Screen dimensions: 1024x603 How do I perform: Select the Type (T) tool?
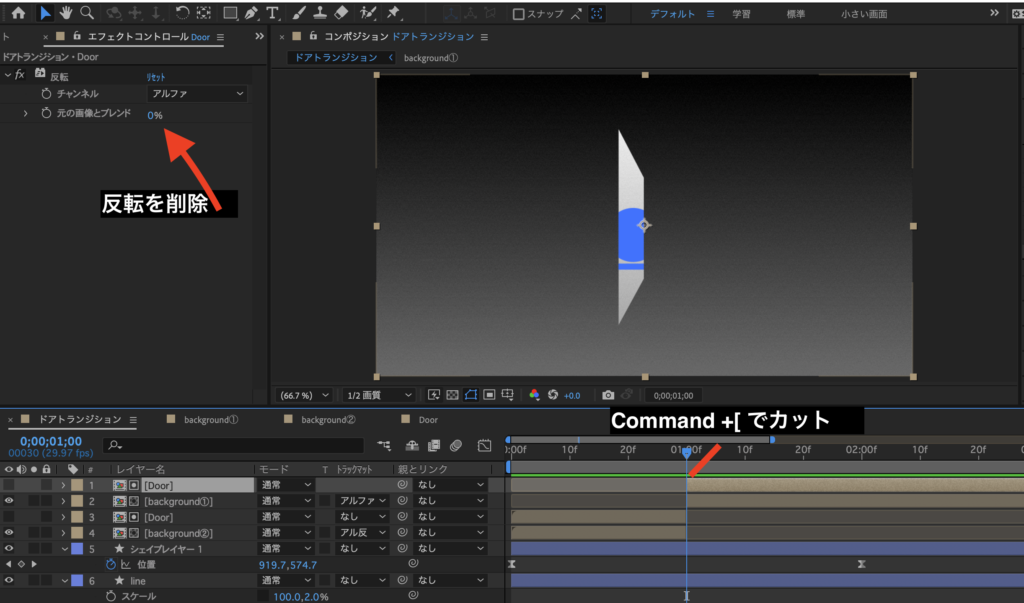tap(272, 13)
